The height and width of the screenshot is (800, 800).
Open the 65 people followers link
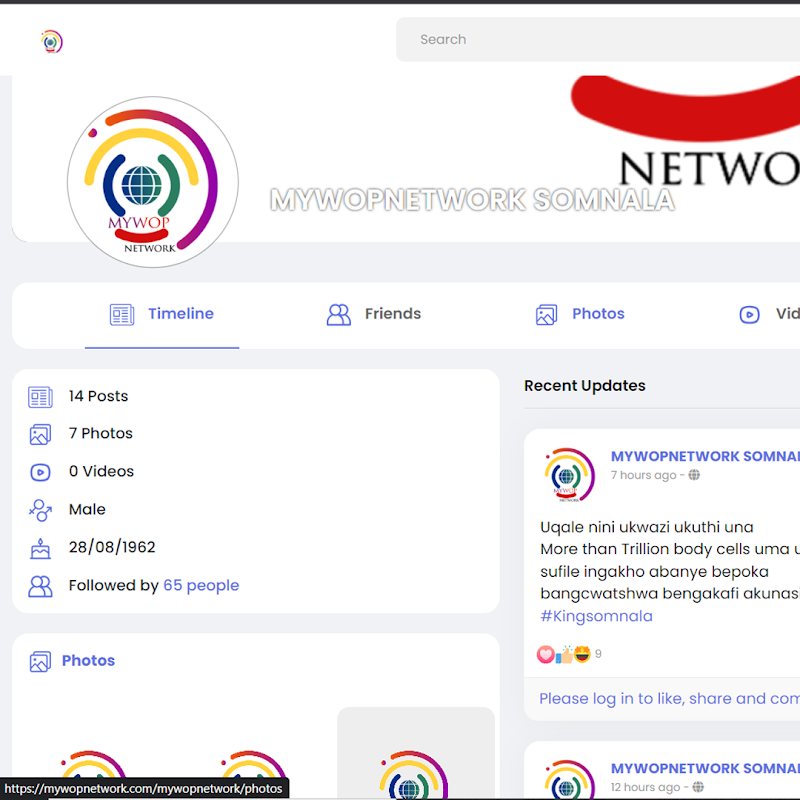[201, 585]
